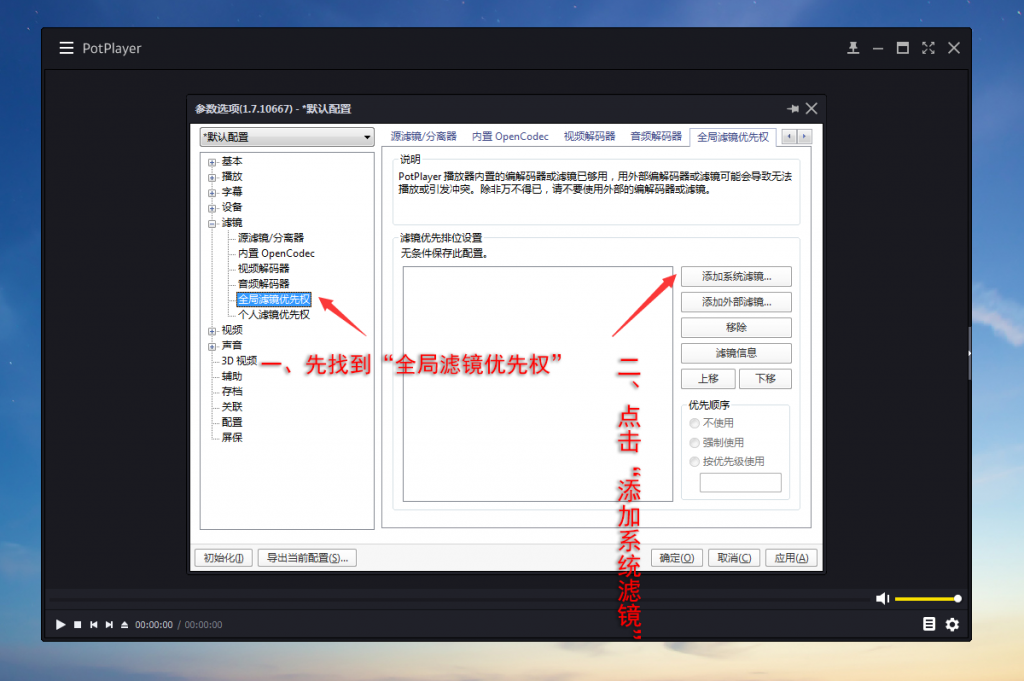
Task: Click 导出当前配置 export button
Action: click(307, 558)
